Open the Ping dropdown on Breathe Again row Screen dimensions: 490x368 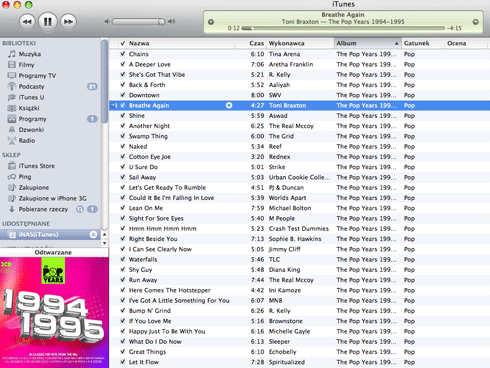point(229,106)
